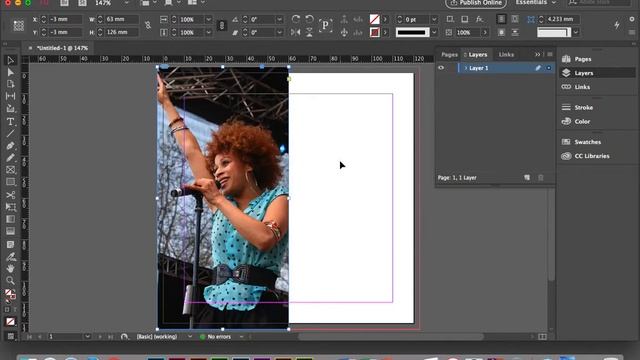The width and height of the screenshot is (640, 360).
Task: Click the reference point locator grid
Action: click(x=18, y=26)
